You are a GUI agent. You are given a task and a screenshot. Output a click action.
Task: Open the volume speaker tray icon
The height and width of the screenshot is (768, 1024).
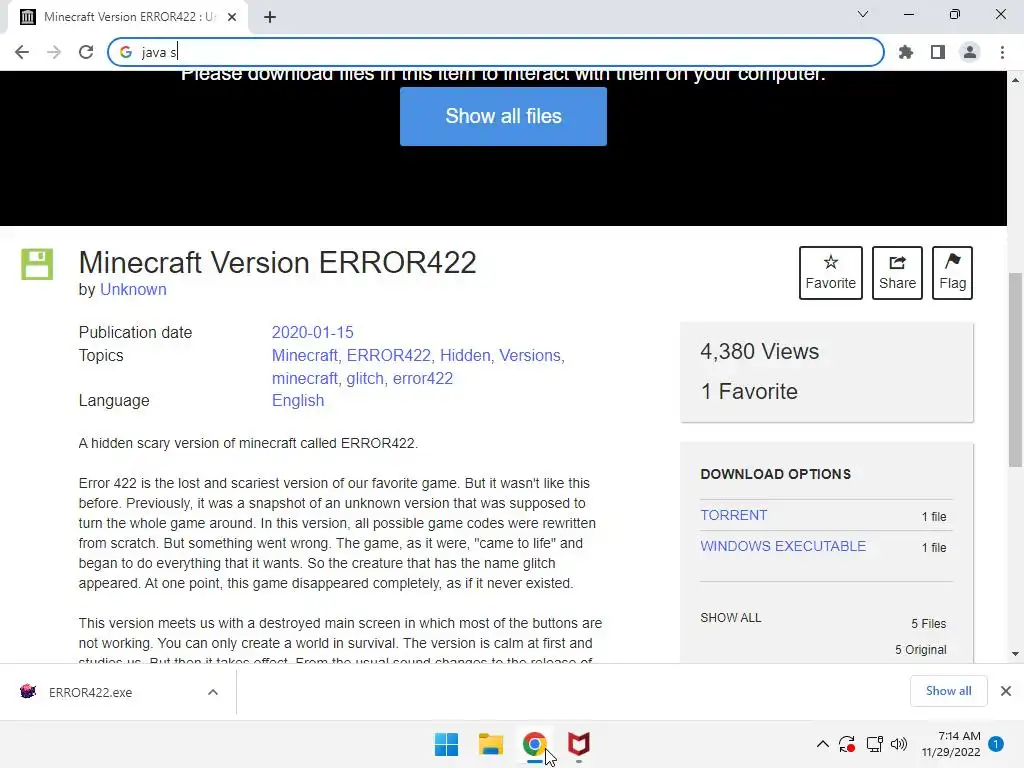899,744
